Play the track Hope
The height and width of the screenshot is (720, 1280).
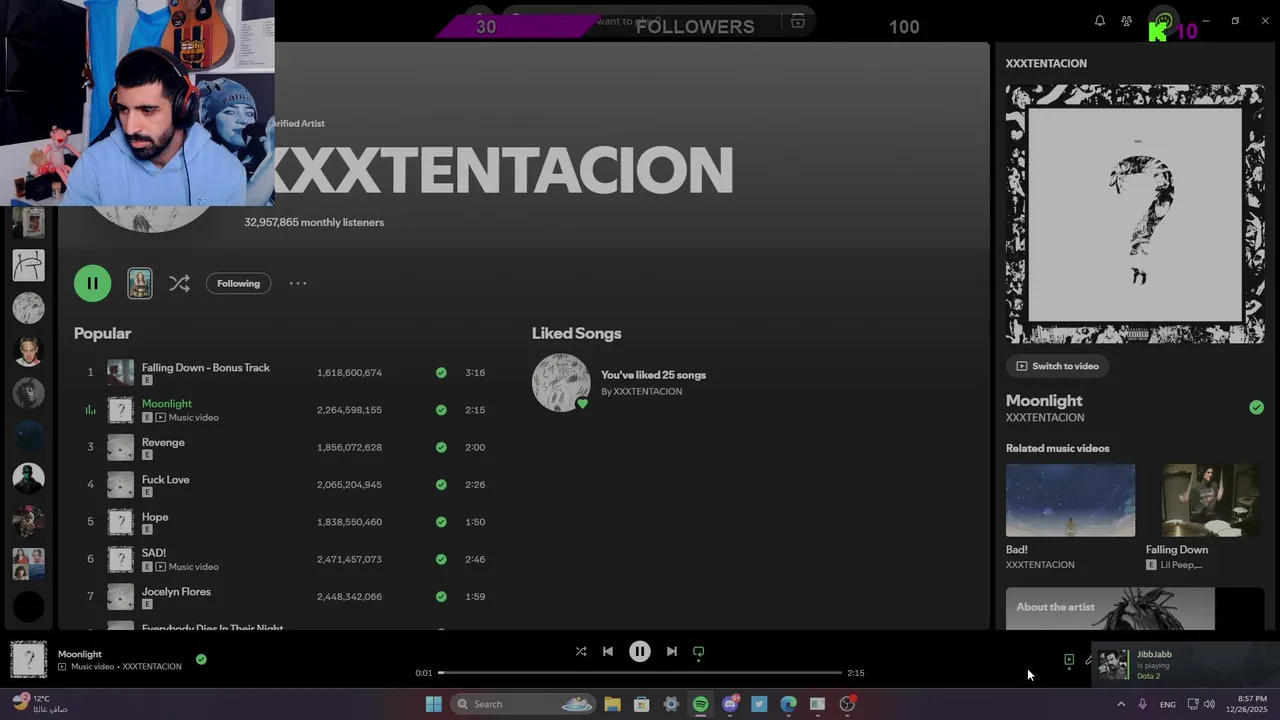pos(155,517)
